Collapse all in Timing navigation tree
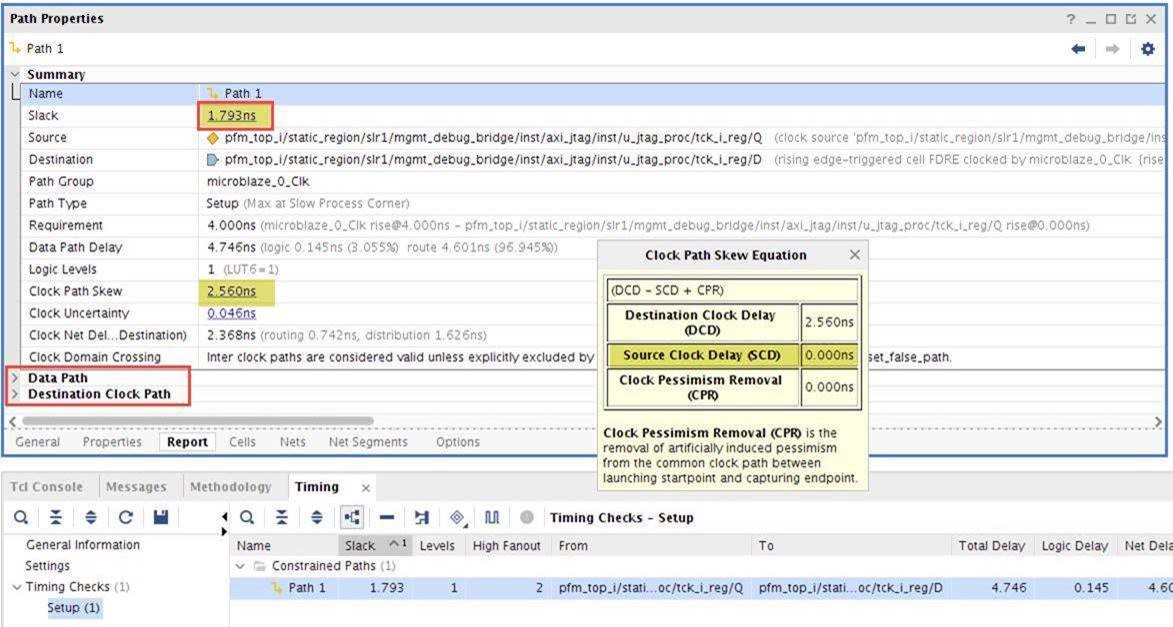The image size is (1173, 627). [56, 517]
